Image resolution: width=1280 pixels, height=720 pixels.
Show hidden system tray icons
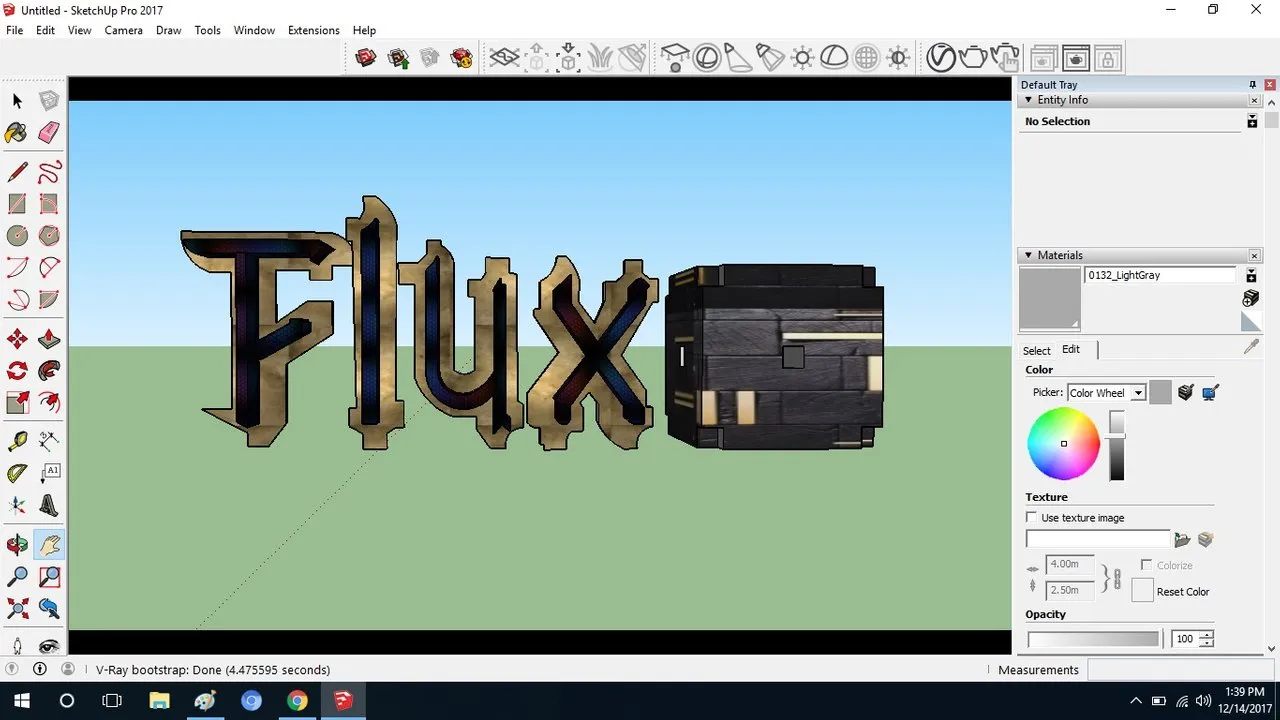point(1135,701)
